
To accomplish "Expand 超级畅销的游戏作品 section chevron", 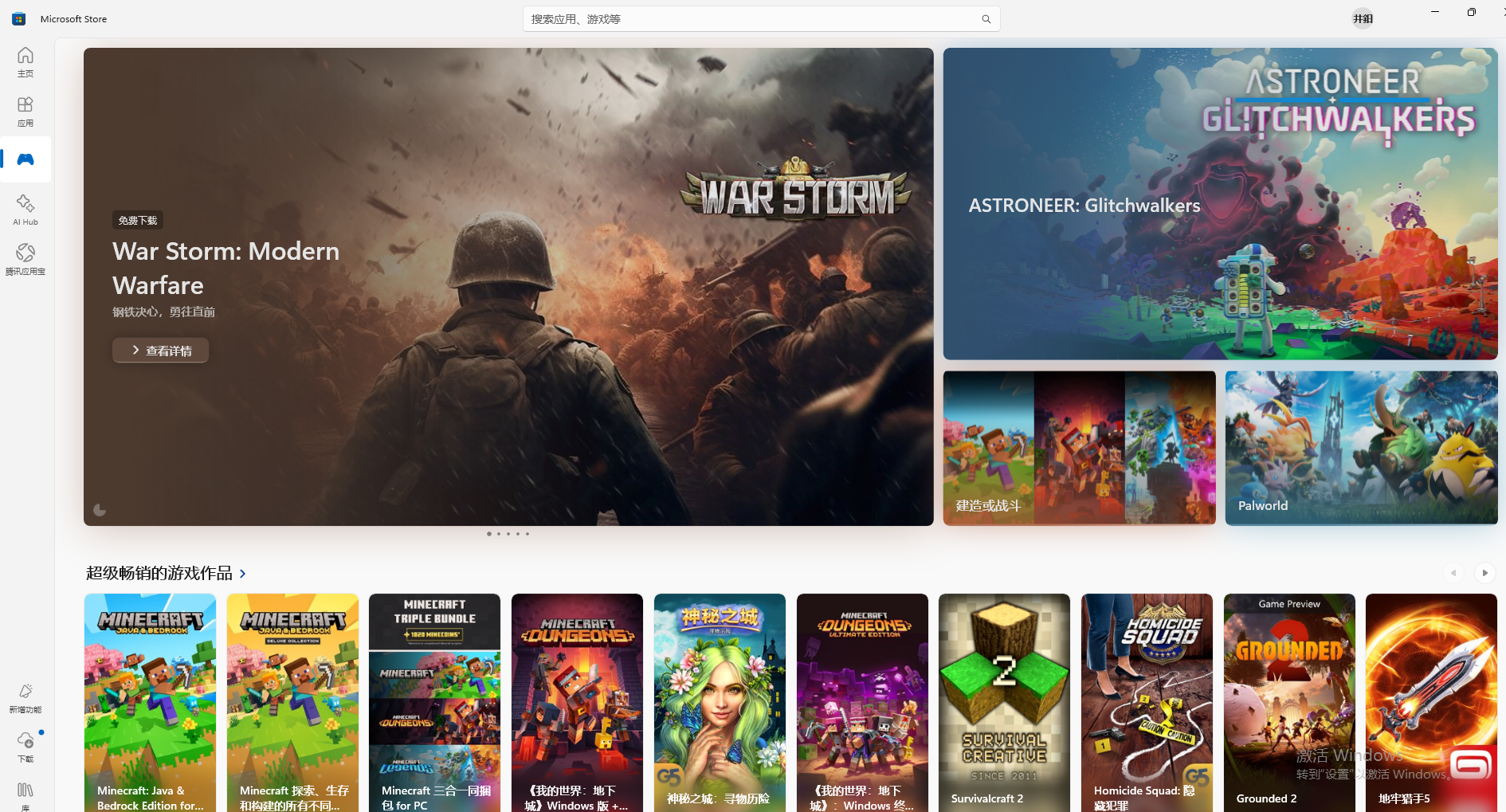I will (243, 574).
